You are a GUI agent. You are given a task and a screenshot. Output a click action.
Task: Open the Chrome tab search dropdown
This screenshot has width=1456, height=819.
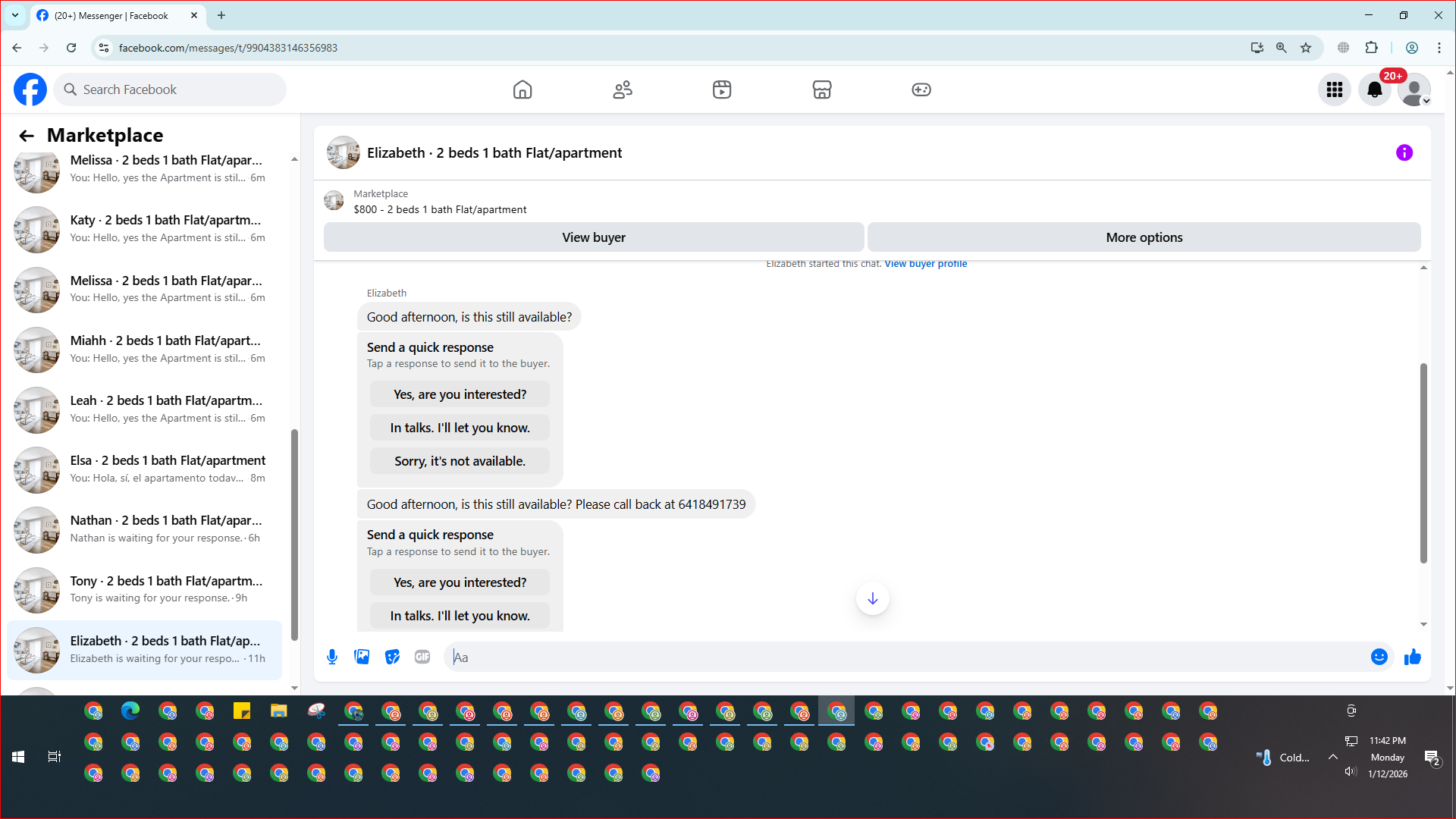[14, 15]
